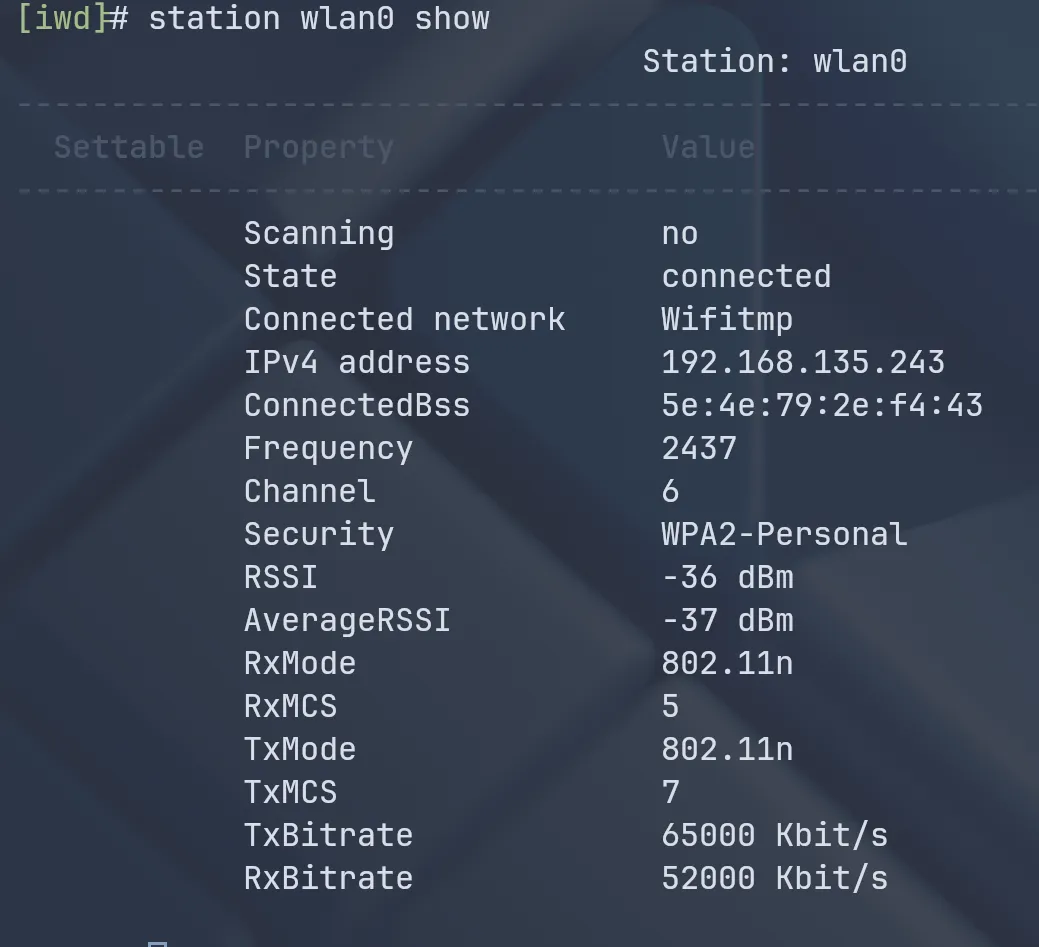This screenshot has height=947, width=1039.
Task: Click the Property column header
Action: (x=318, y=147)
